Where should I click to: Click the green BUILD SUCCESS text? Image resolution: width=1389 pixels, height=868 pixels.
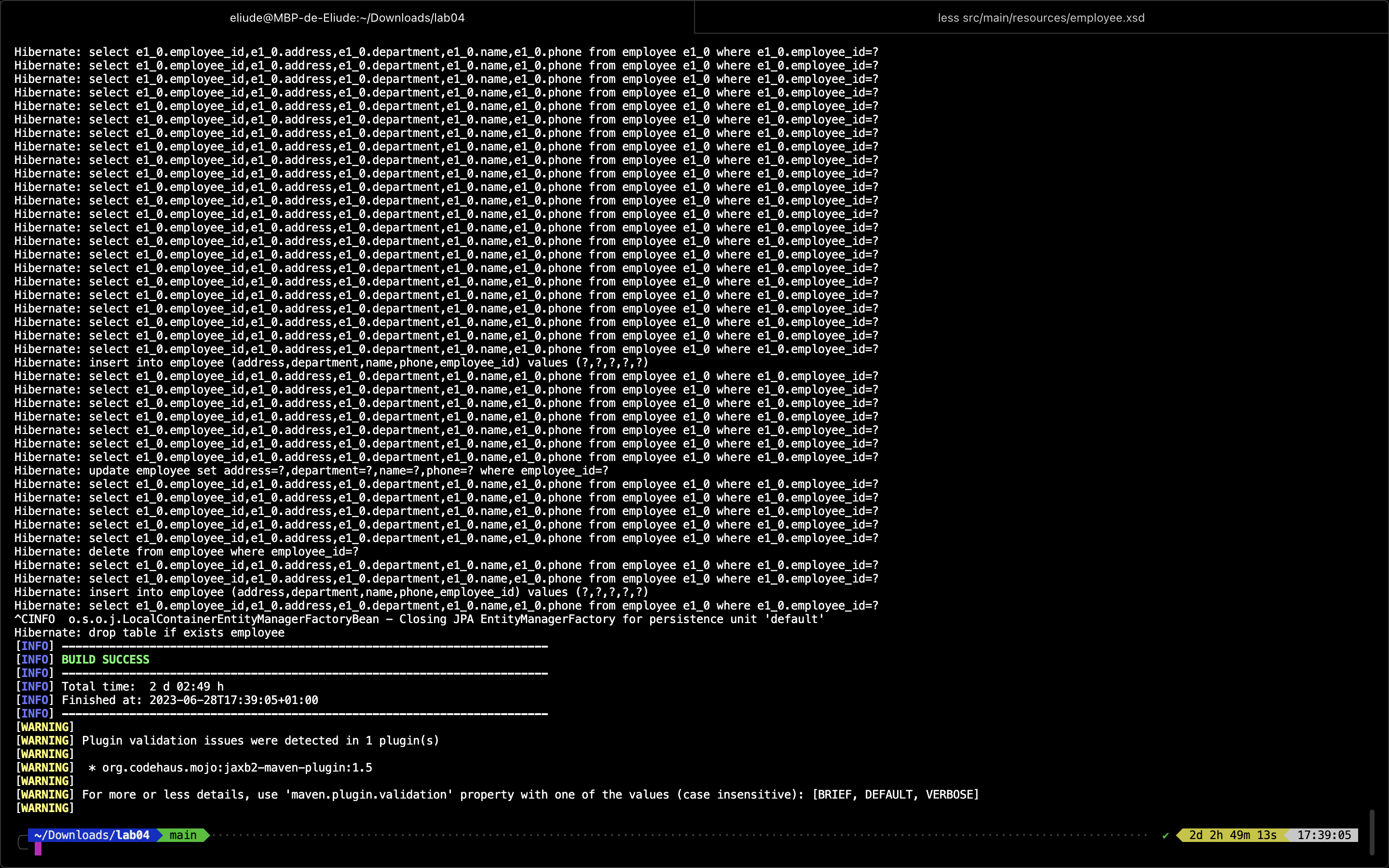point(105,660)
